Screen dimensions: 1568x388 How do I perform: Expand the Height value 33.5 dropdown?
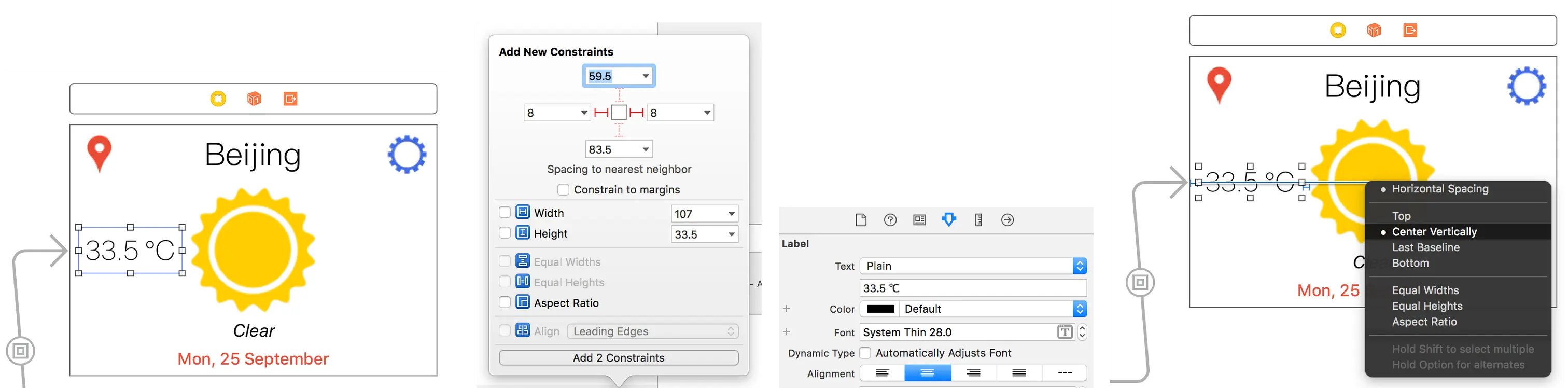(x=732, y=234)
